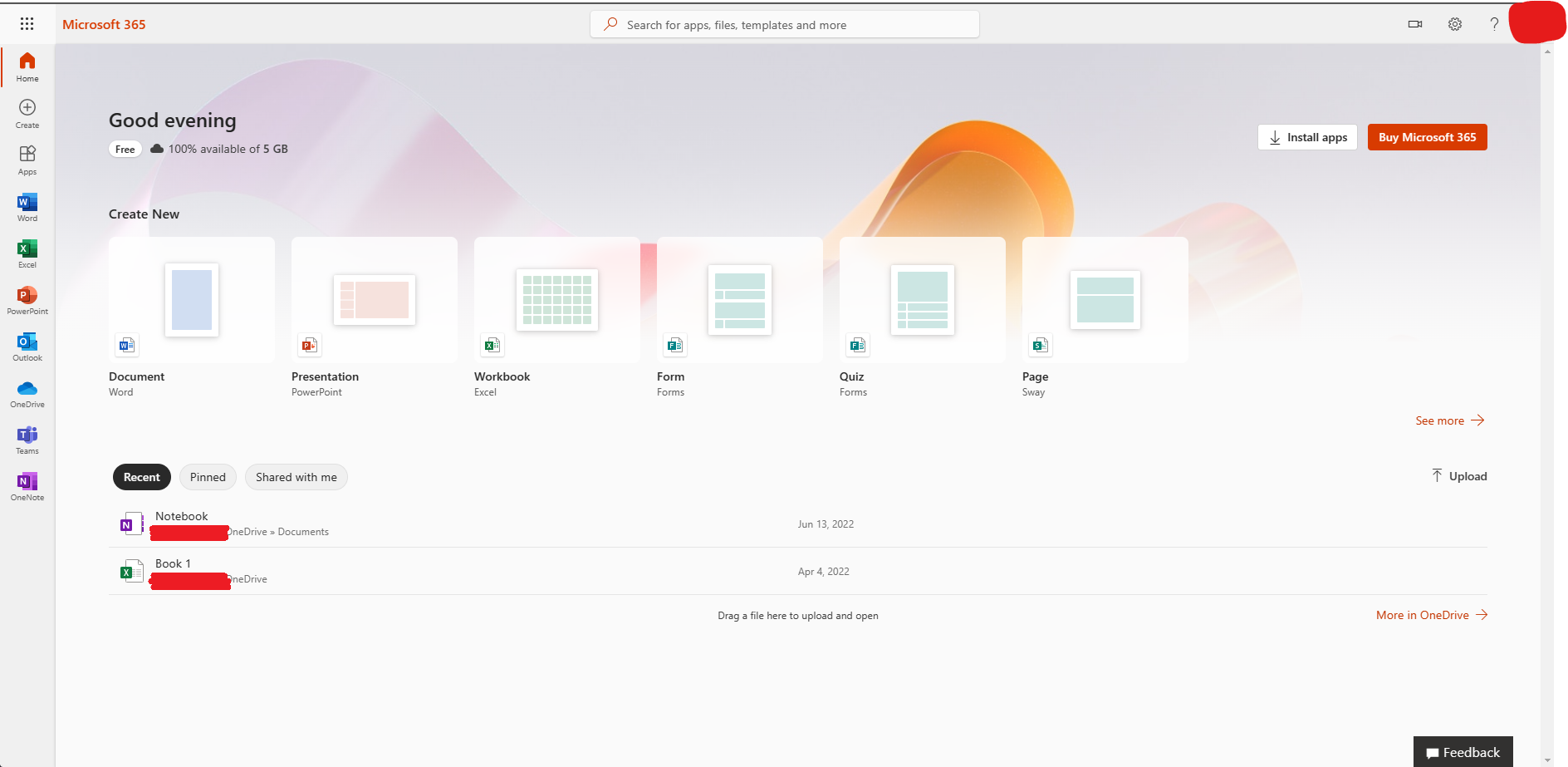The height and width of the screenshot is (767, 1568).
Task: Go to Home in the sidebar
Action: [x=27, y=66]
